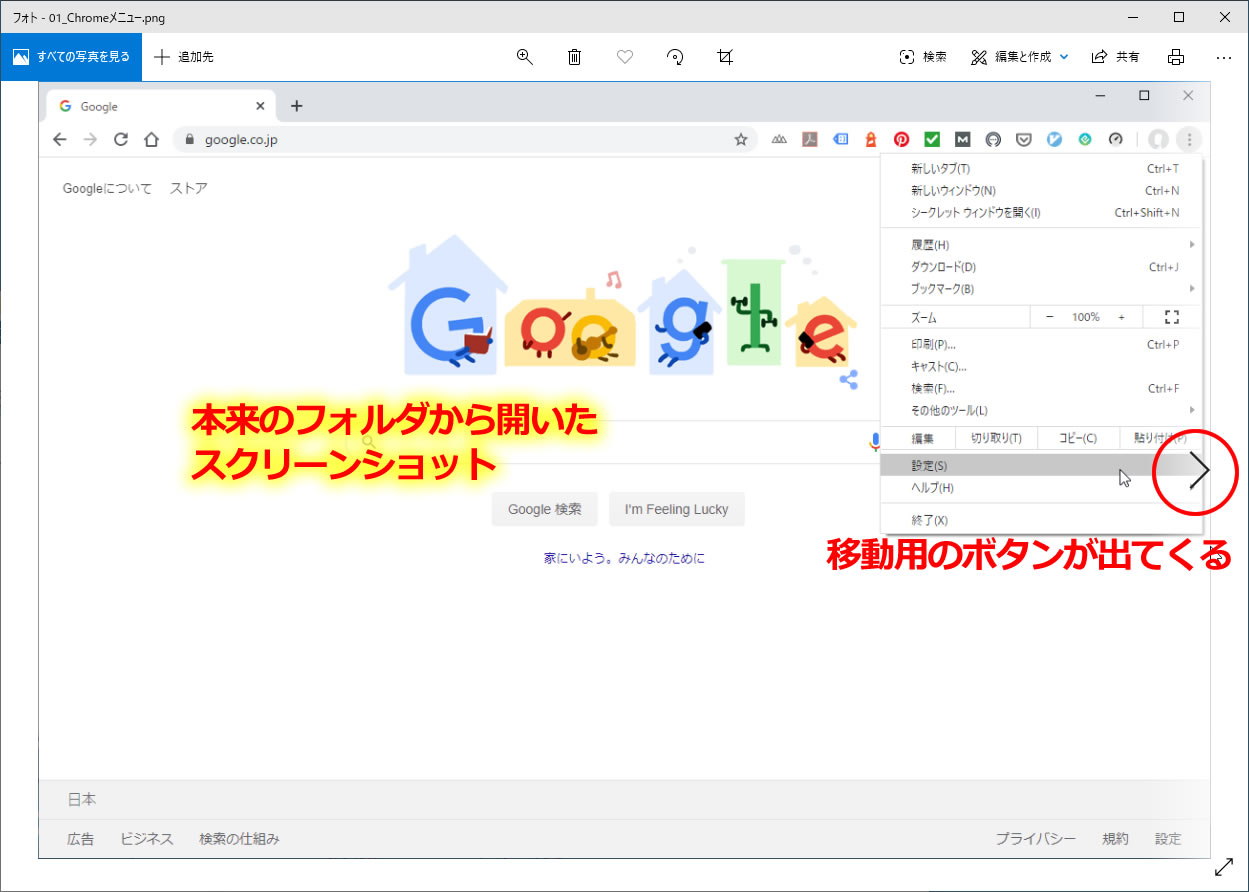Click the Chrome profile avatar
This screenshot has width=1249, height=892.
pyautogui.click(x=1159, y=140)
